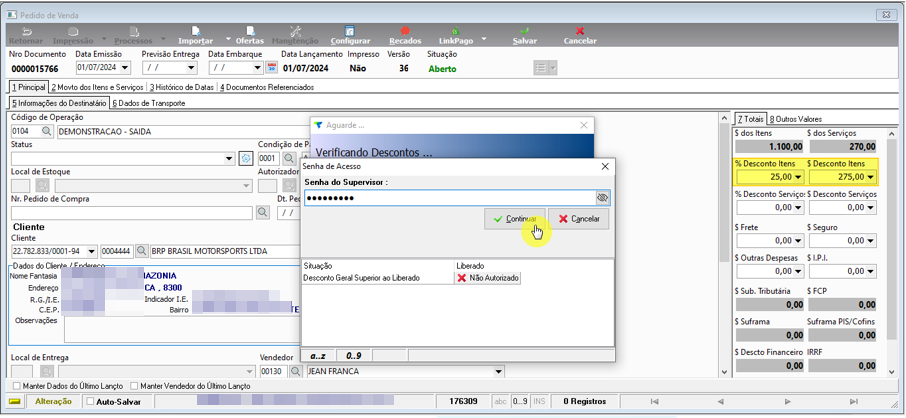Enable Manter Vendedor do Último Lançto checkbox
906x418 pixels.
tap(134, 386)
